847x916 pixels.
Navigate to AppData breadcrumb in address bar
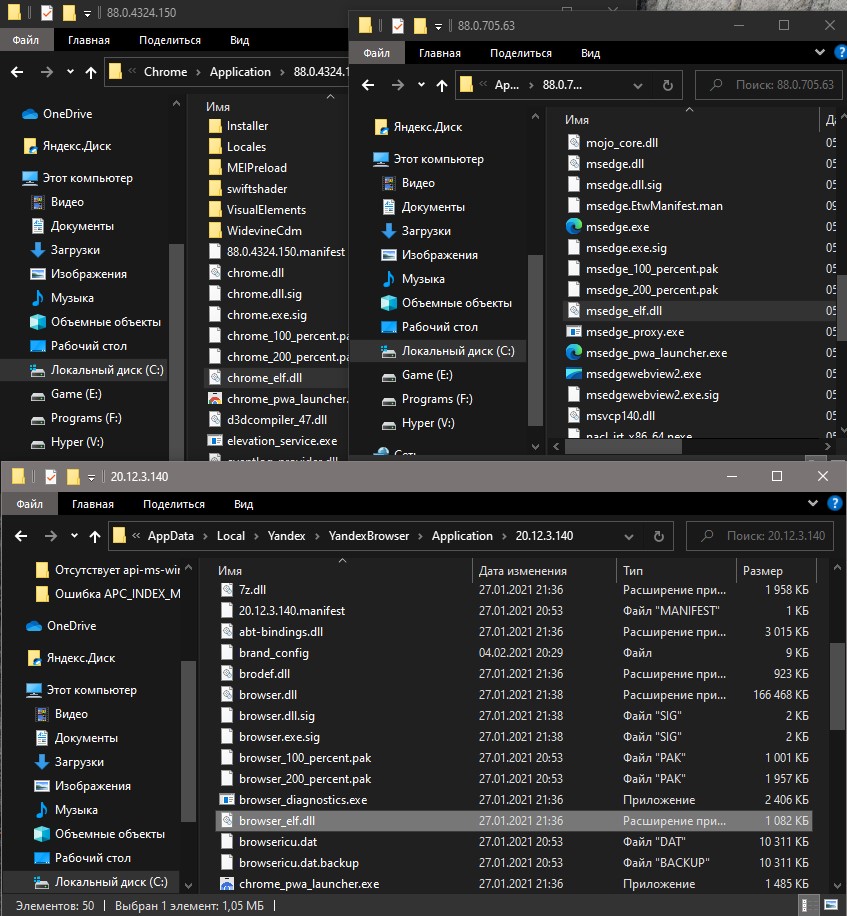pos(171,536)
